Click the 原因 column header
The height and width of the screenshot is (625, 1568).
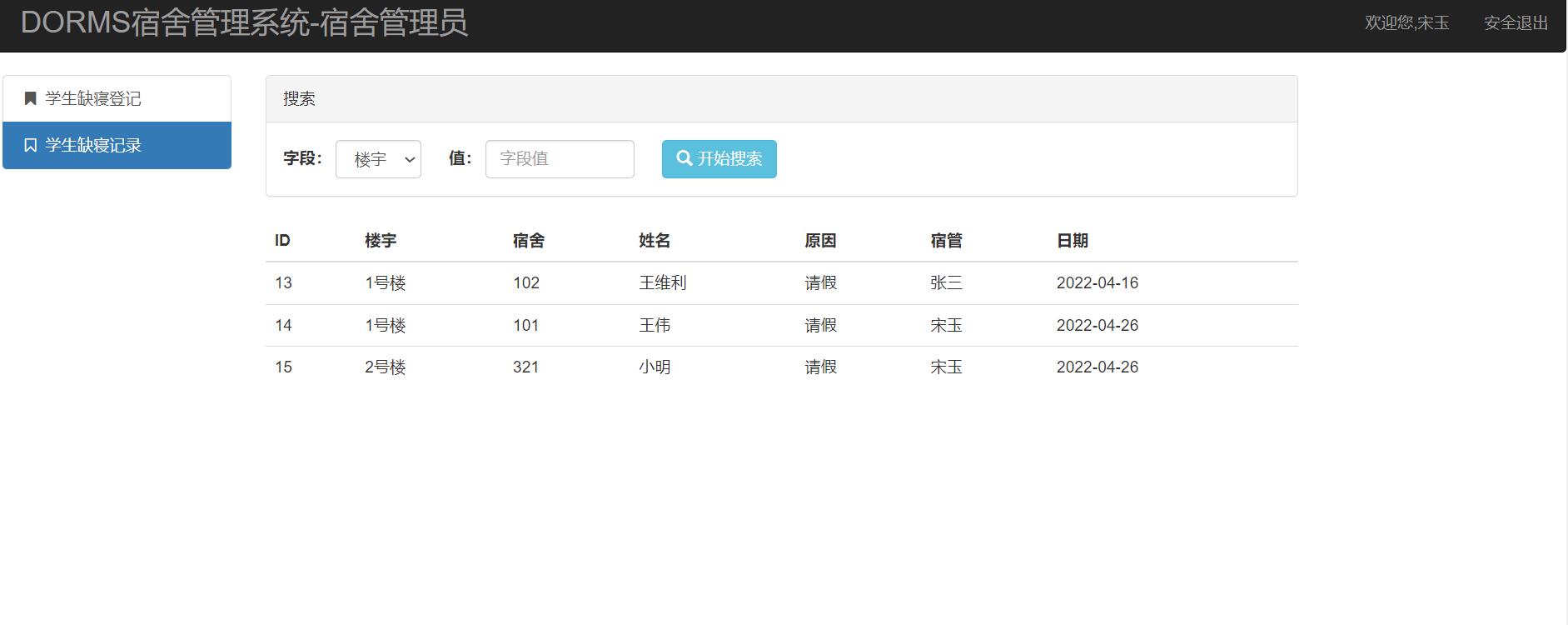click(820, 241)
